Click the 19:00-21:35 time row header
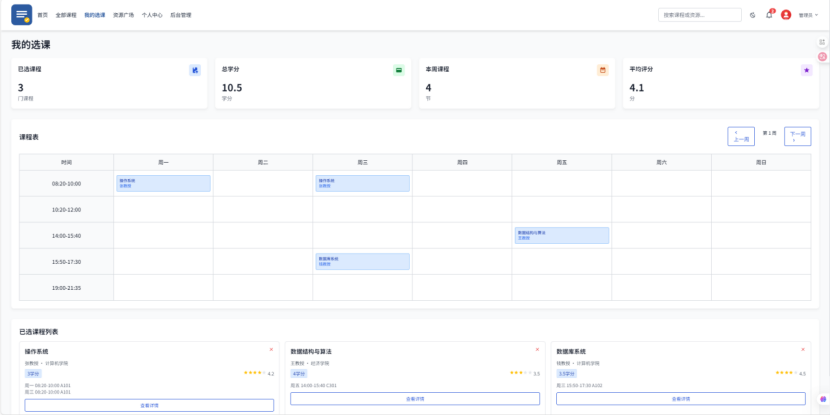The width and height of the screenshot is (831, 416). (x=66, y=288)
